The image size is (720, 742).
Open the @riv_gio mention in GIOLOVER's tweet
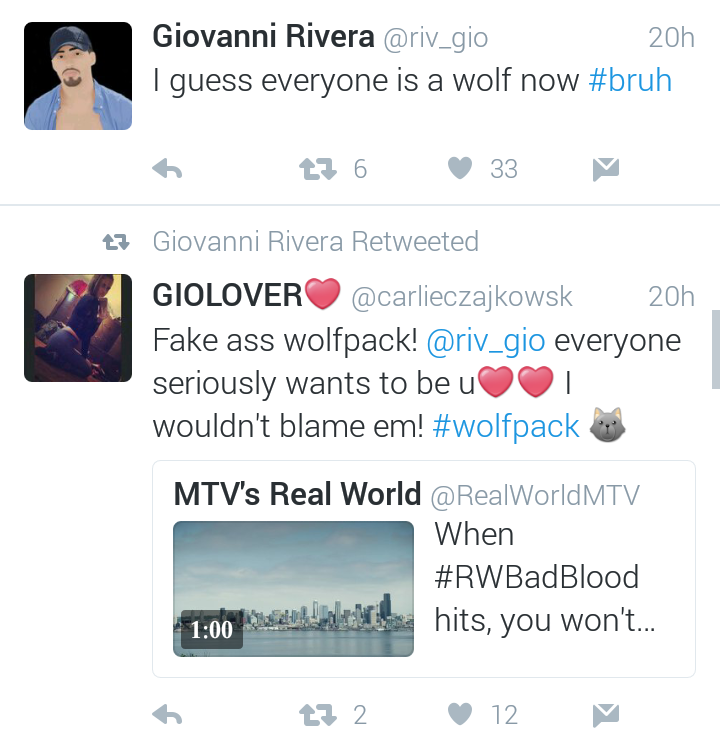coord(486,341)
